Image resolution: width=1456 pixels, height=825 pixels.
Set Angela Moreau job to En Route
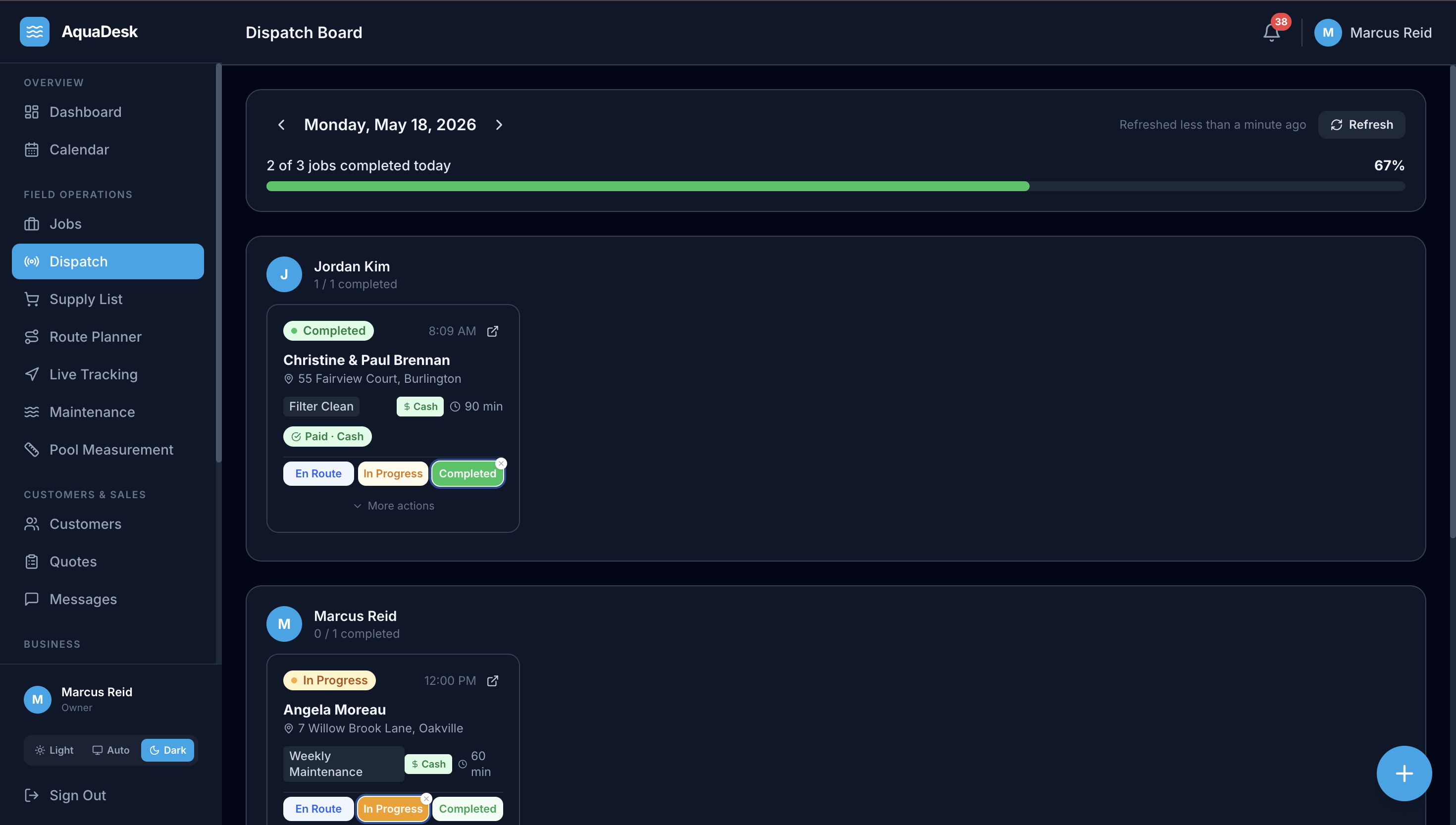pyautogui.click(x=318, y=809)
